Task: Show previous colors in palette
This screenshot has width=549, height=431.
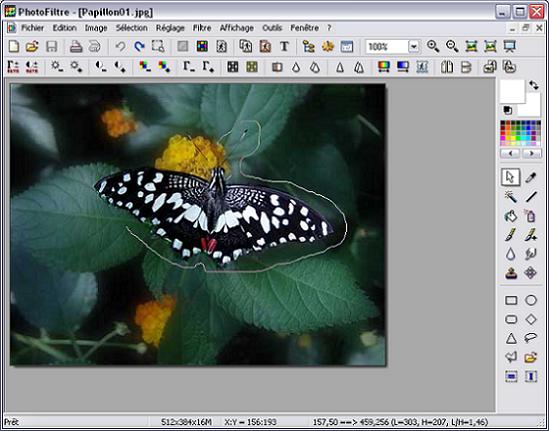Action: [x=510, y=153]
